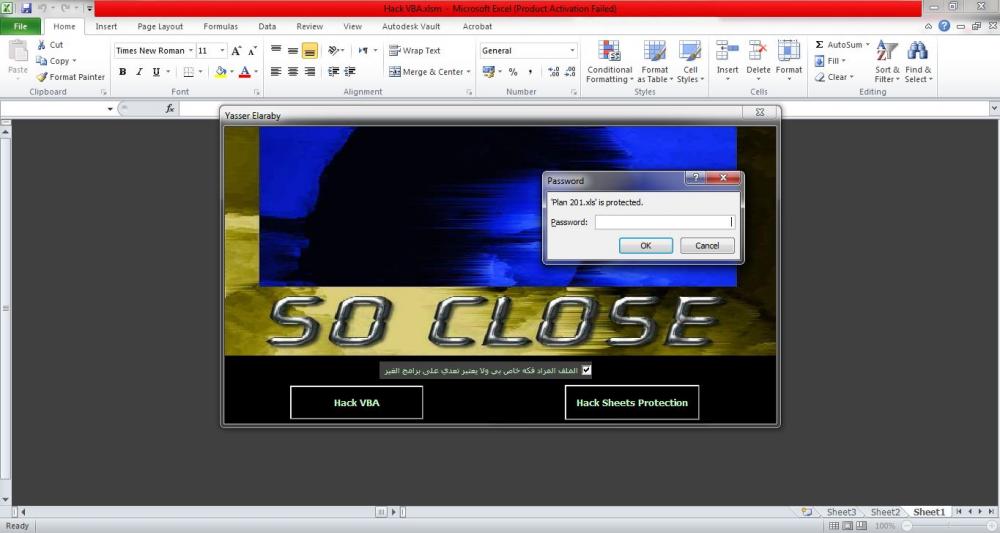Apply the yellow Fill Color bucket
Viewport: 1000px width, 533px height.
(221, 71)
